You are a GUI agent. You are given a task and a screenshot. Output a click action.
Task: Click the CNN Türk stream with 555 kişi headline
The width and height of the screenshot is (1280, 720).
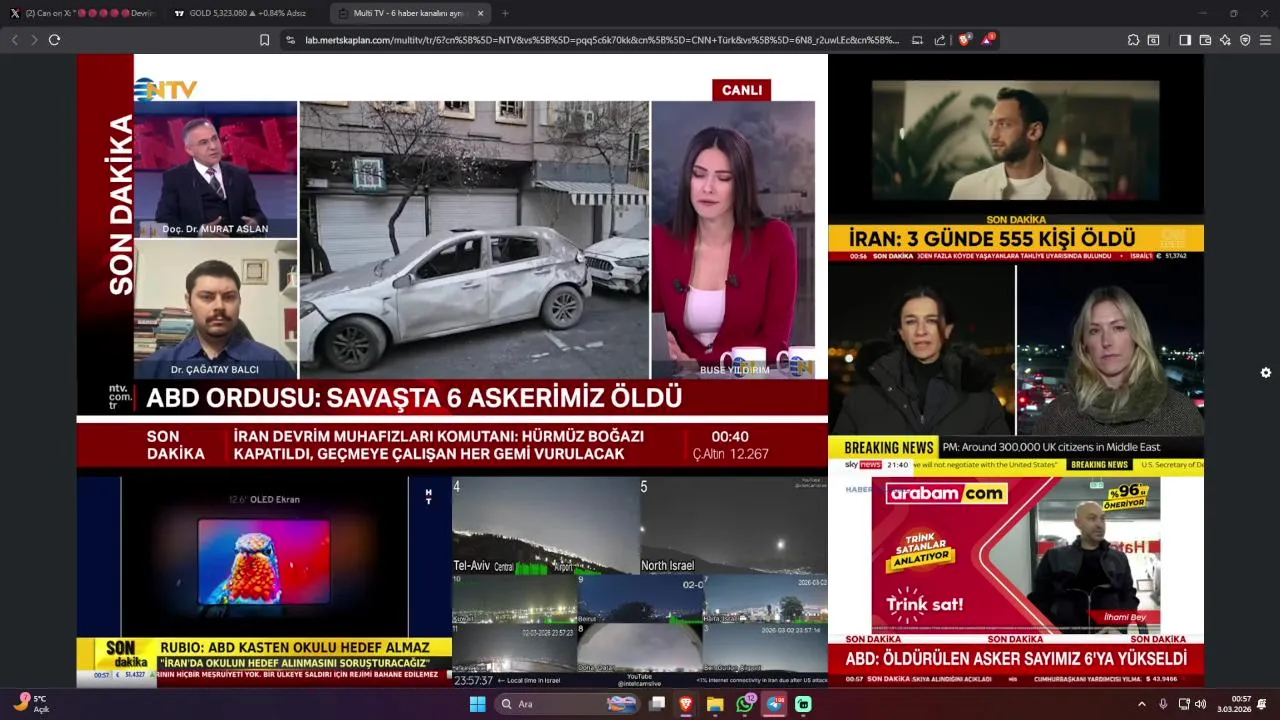(1016, 158)
